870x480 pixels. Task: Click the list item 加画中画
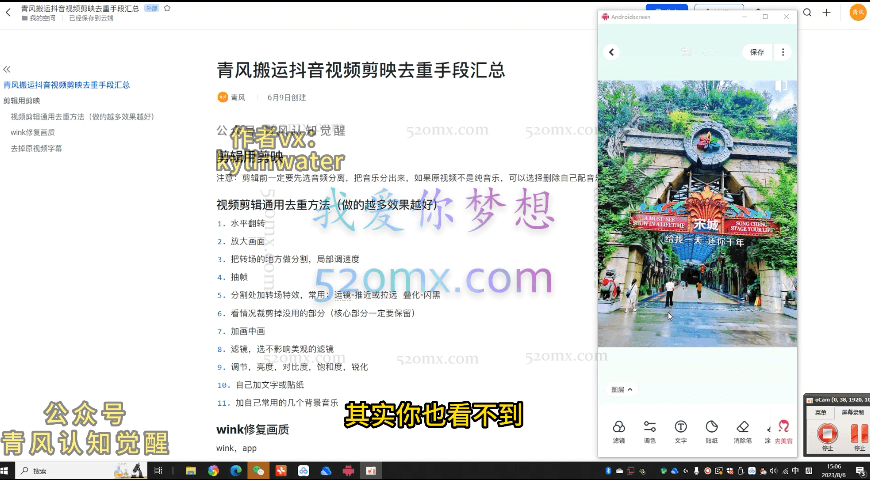coord(248,331)
